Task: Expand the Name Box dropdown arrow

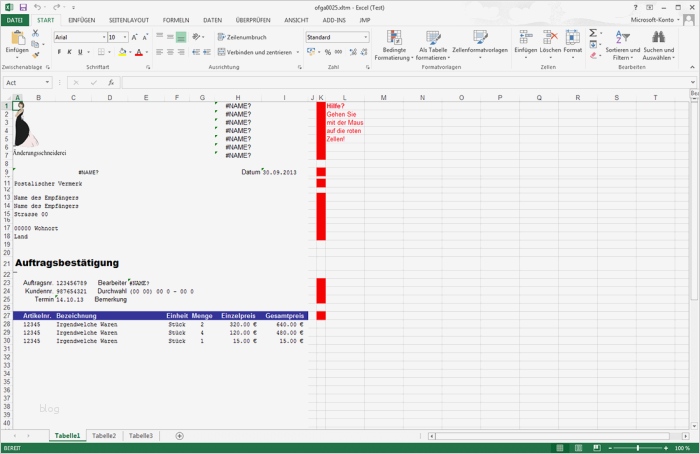Action: tap(47, 83)
